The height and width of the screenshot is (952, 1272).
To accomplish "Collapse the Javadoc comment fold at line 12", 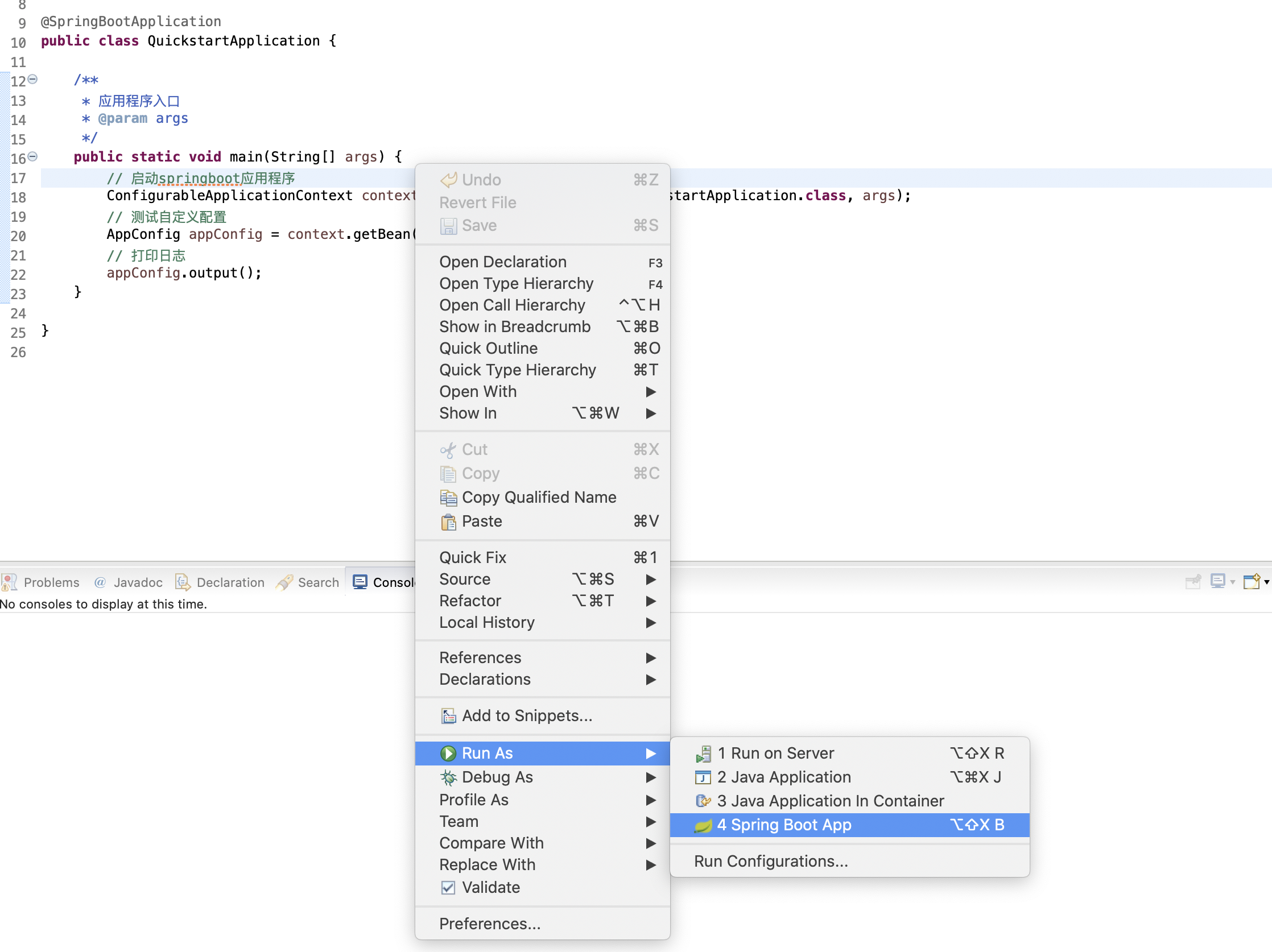I will tap(33, 80).
